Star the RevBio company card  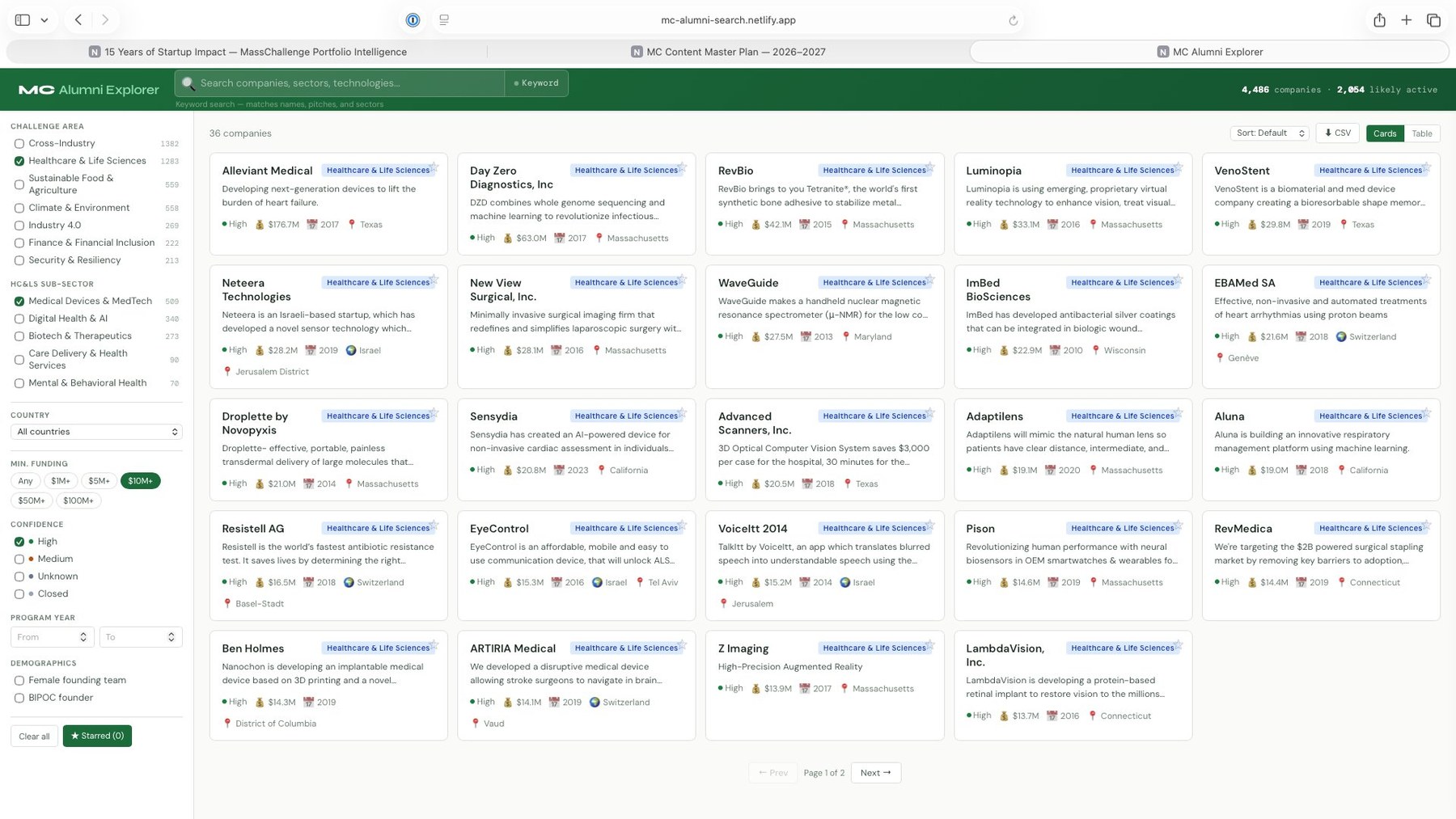[x=930, y=167]
